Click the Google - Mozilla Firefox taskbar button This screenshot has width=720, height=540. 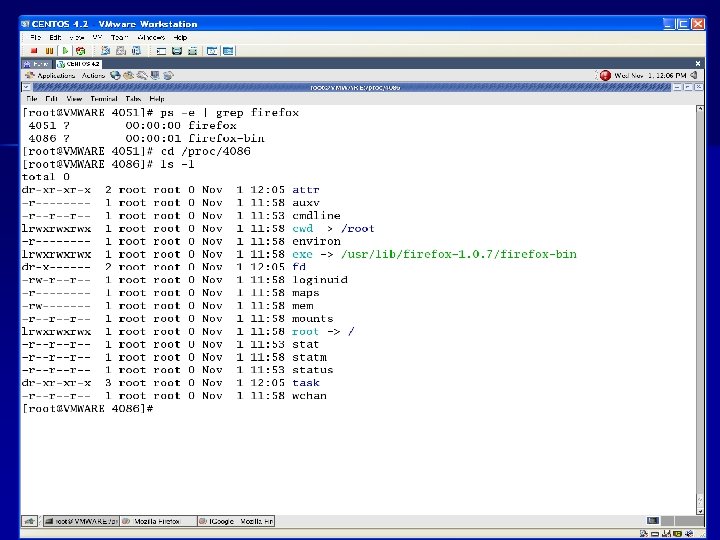click(x=236, y=521)
